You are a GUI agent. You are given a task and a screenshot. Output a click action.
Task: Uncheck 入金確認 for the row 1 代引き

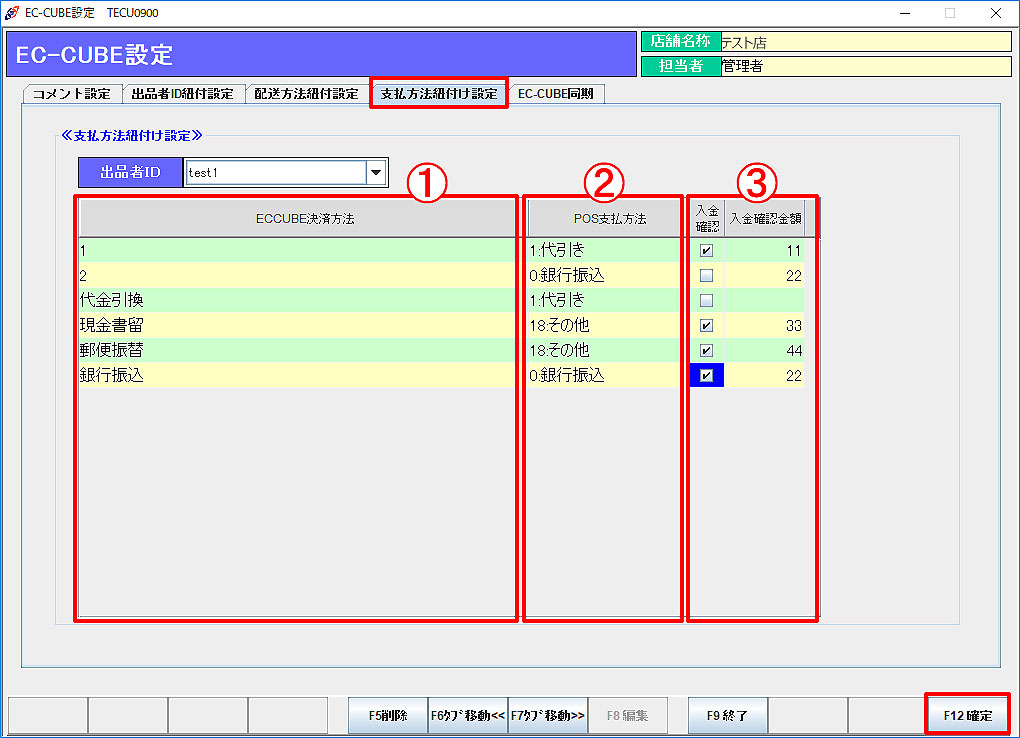tap(707, 251)
